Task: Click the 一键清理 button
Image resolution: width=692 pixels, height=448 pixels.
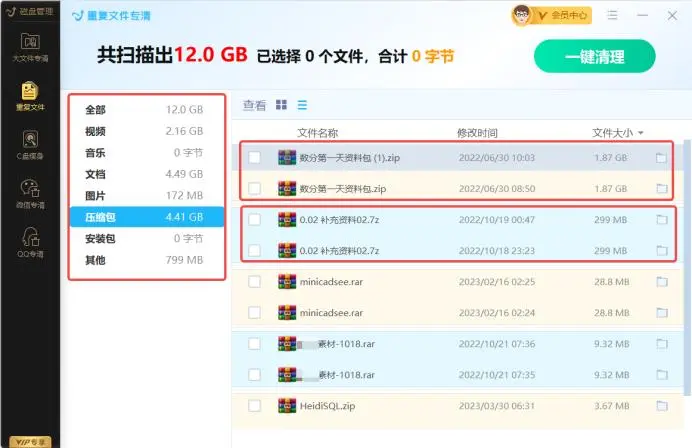Action: click(594, 57)
